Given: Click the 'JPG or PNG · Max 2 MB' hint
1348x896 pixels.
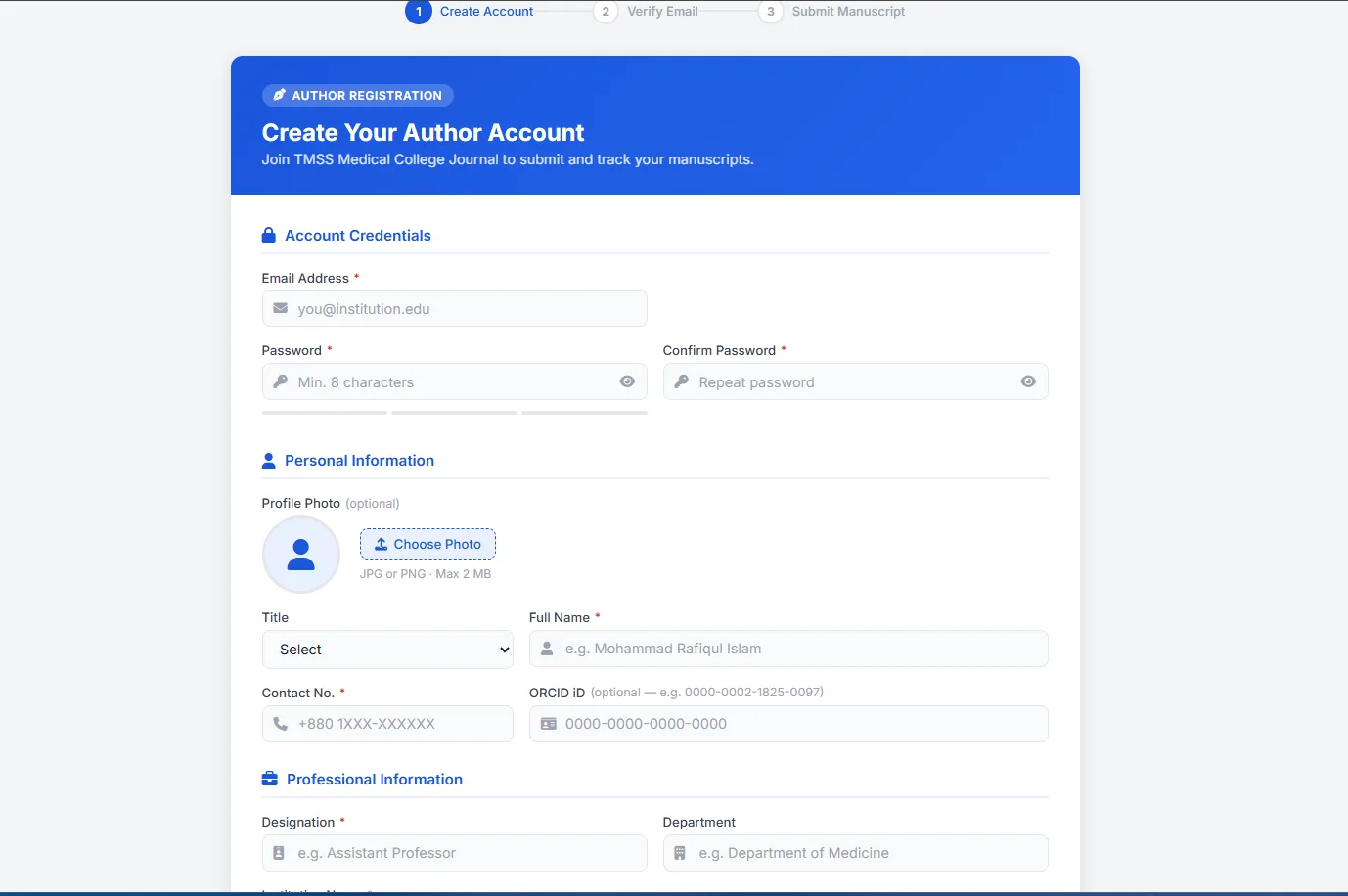Looking at the screenshot, I should [x=426, y=574].
